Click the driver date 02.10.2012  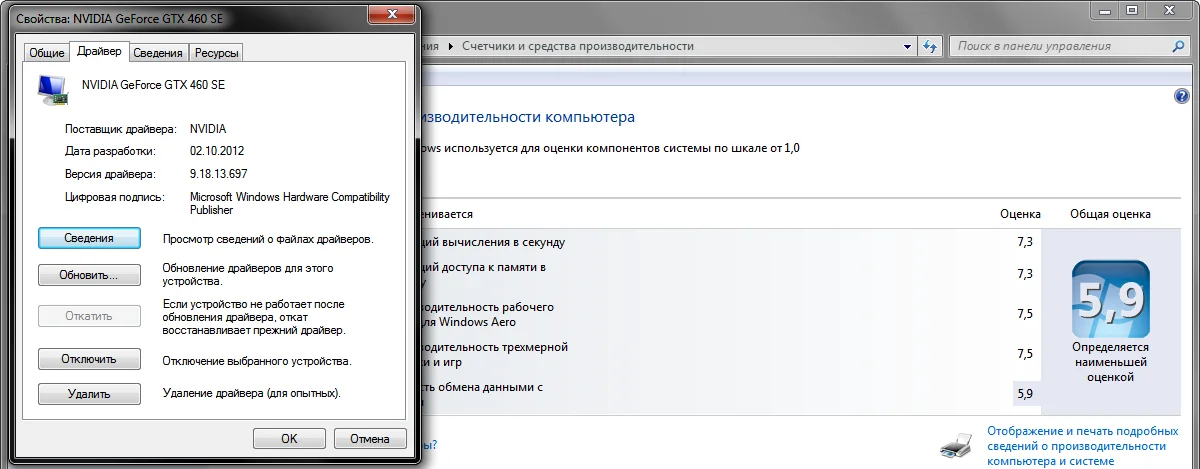(217, 151)
